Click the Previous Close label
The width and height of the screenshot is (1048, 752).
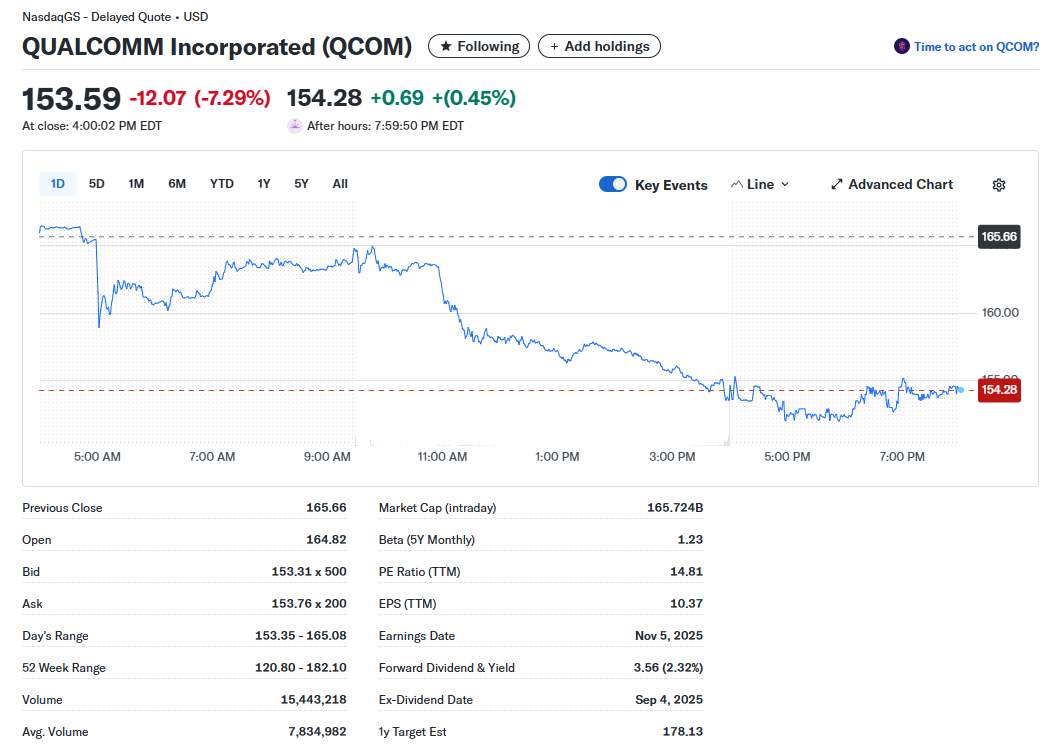coord(62,508)
